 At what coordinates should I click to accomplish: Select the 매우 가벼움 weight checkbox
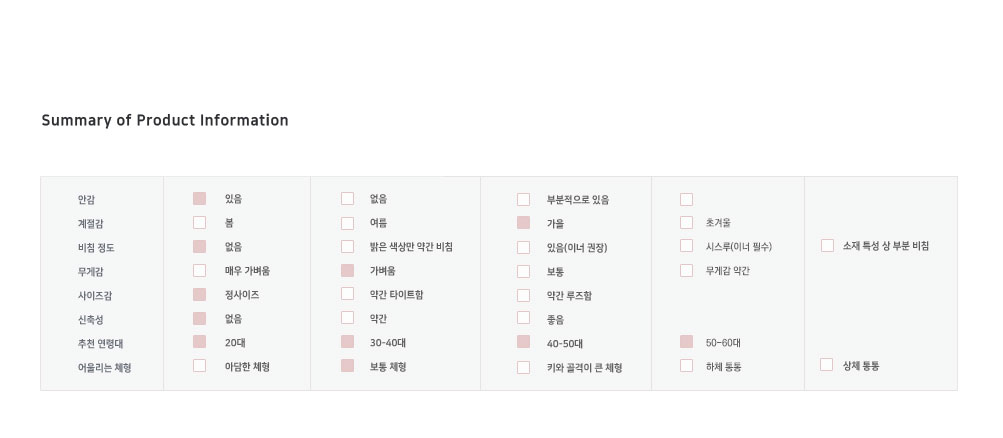coord(199,271)
